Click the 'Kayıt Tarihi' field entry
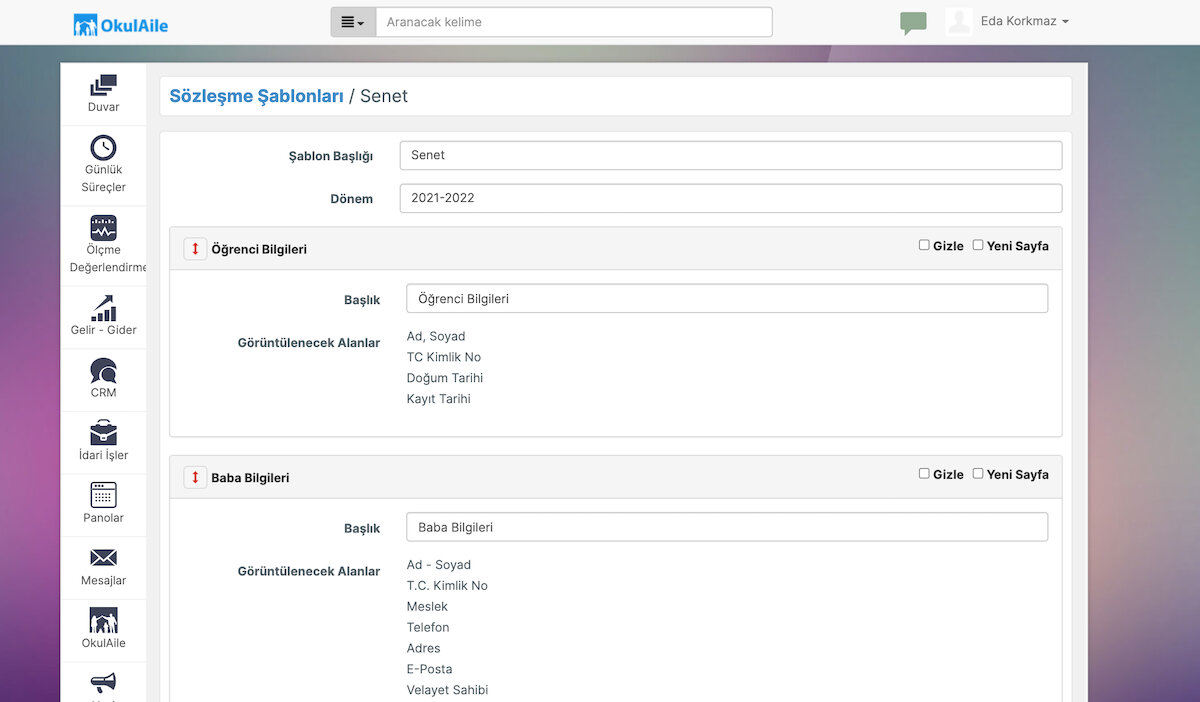 tap(439, 399)
